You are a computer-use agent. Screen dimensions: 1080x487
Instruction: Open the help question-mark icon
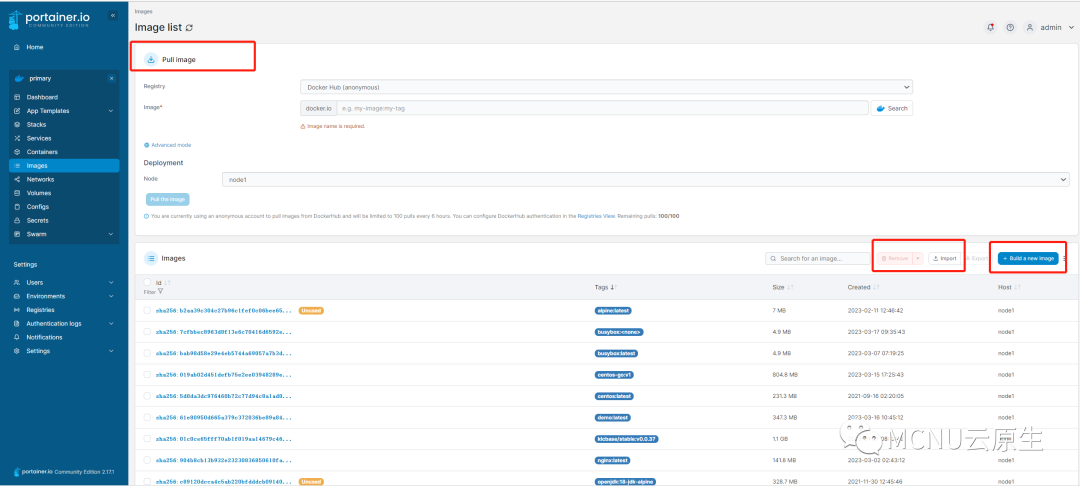(x=1010, y=28)
